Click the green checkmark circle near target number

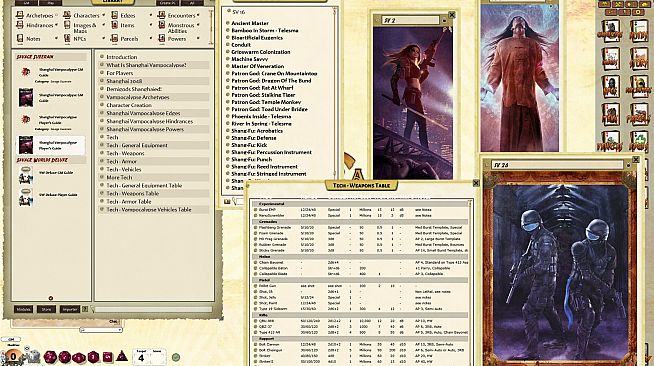[x=176, y=357]
